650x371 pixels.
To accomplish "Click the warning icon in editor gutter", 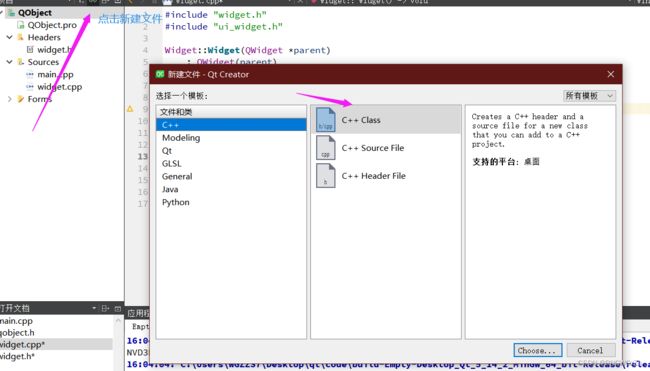I will [x=130, y=109].
